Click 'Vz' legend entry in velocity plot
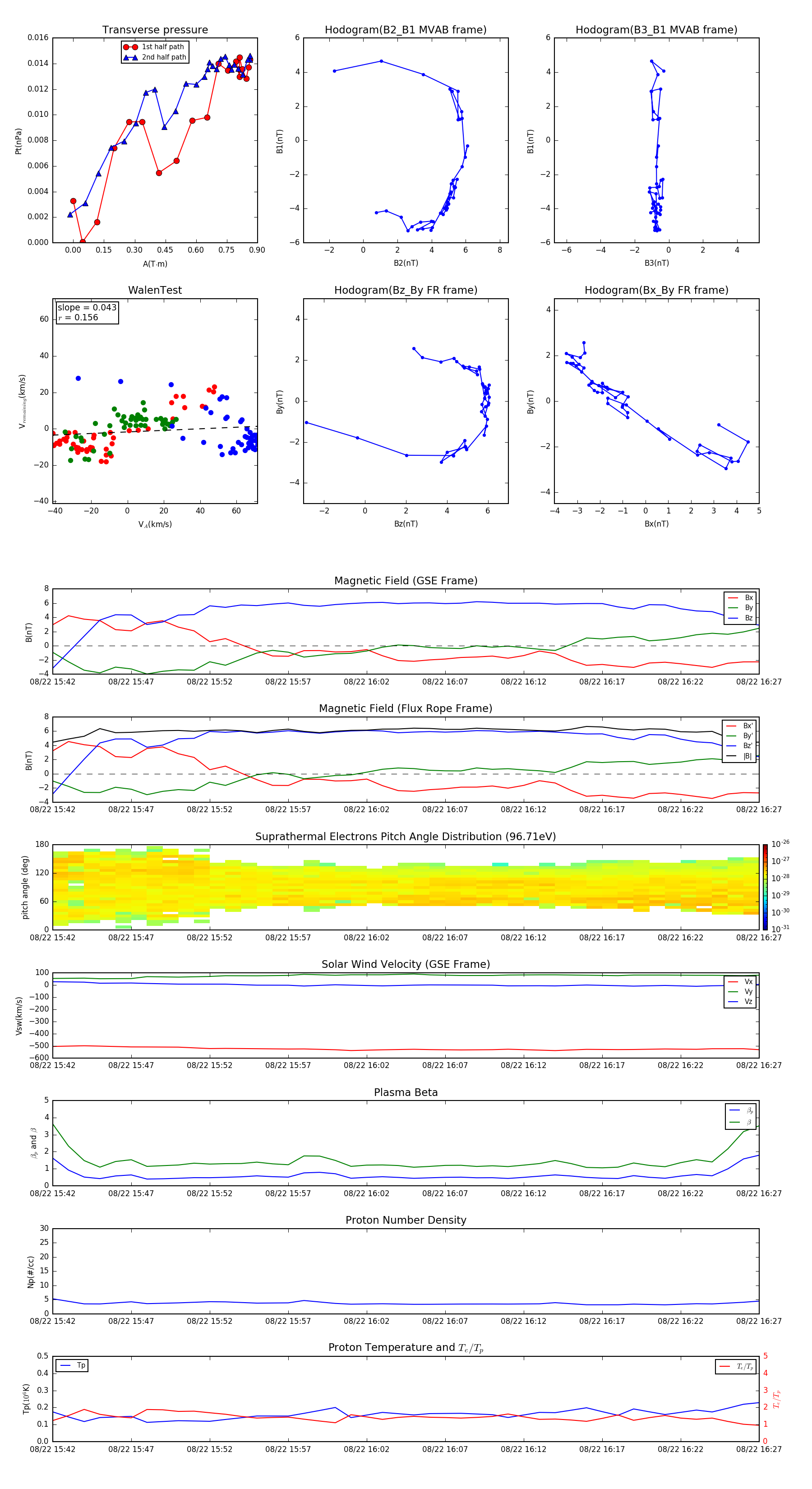The height and width of the screenshot is (1489, 812). tap(741, 1002)
